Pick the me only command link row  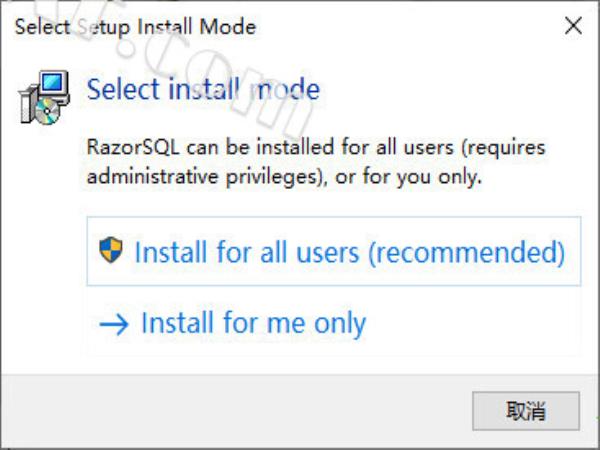(334, 323)
